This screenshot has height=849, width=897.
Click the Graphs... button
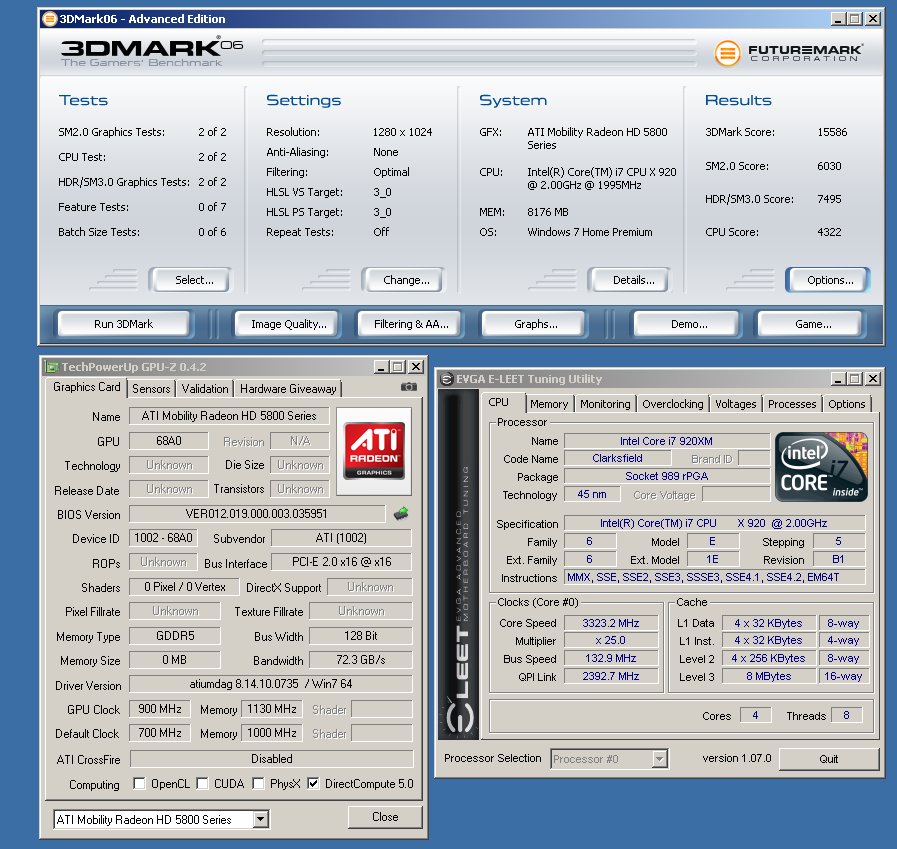coord(534,324)
